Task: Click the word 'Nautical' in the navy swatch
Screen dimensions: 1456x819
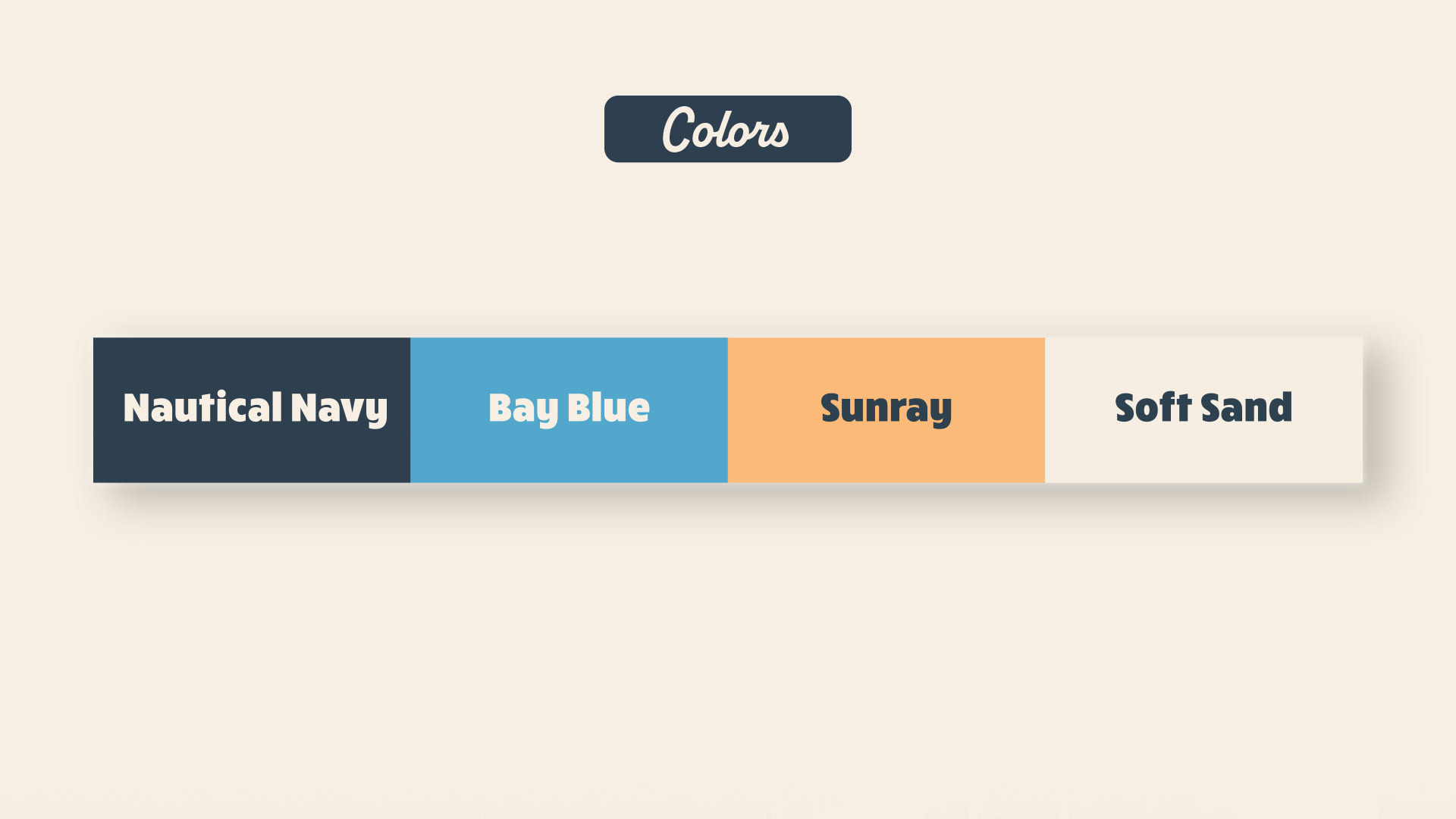Action: coord(203,407)
